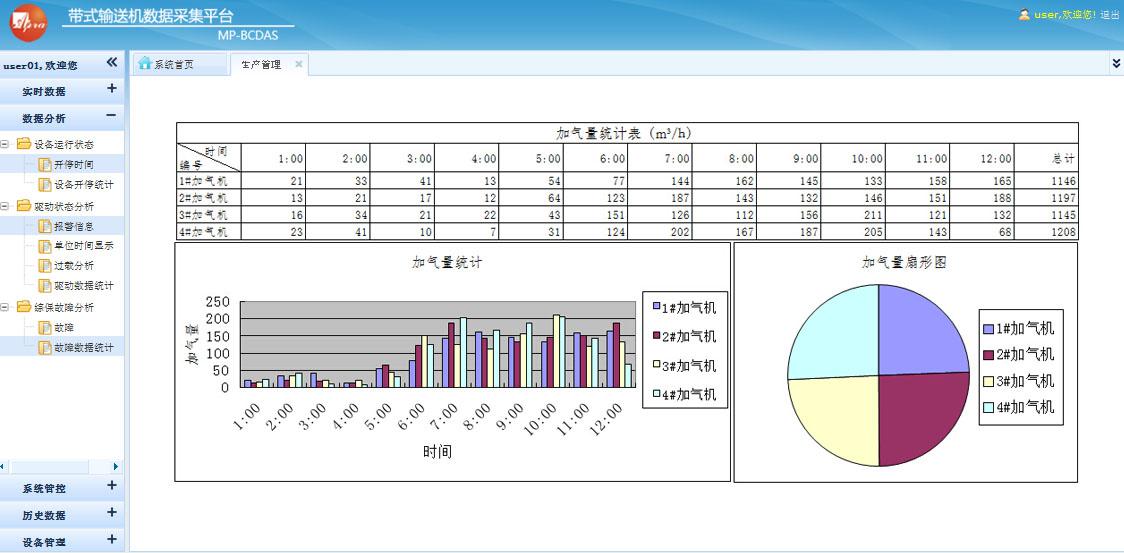Click the app logo in the header

pyautogui.click(x=28, y=24)
